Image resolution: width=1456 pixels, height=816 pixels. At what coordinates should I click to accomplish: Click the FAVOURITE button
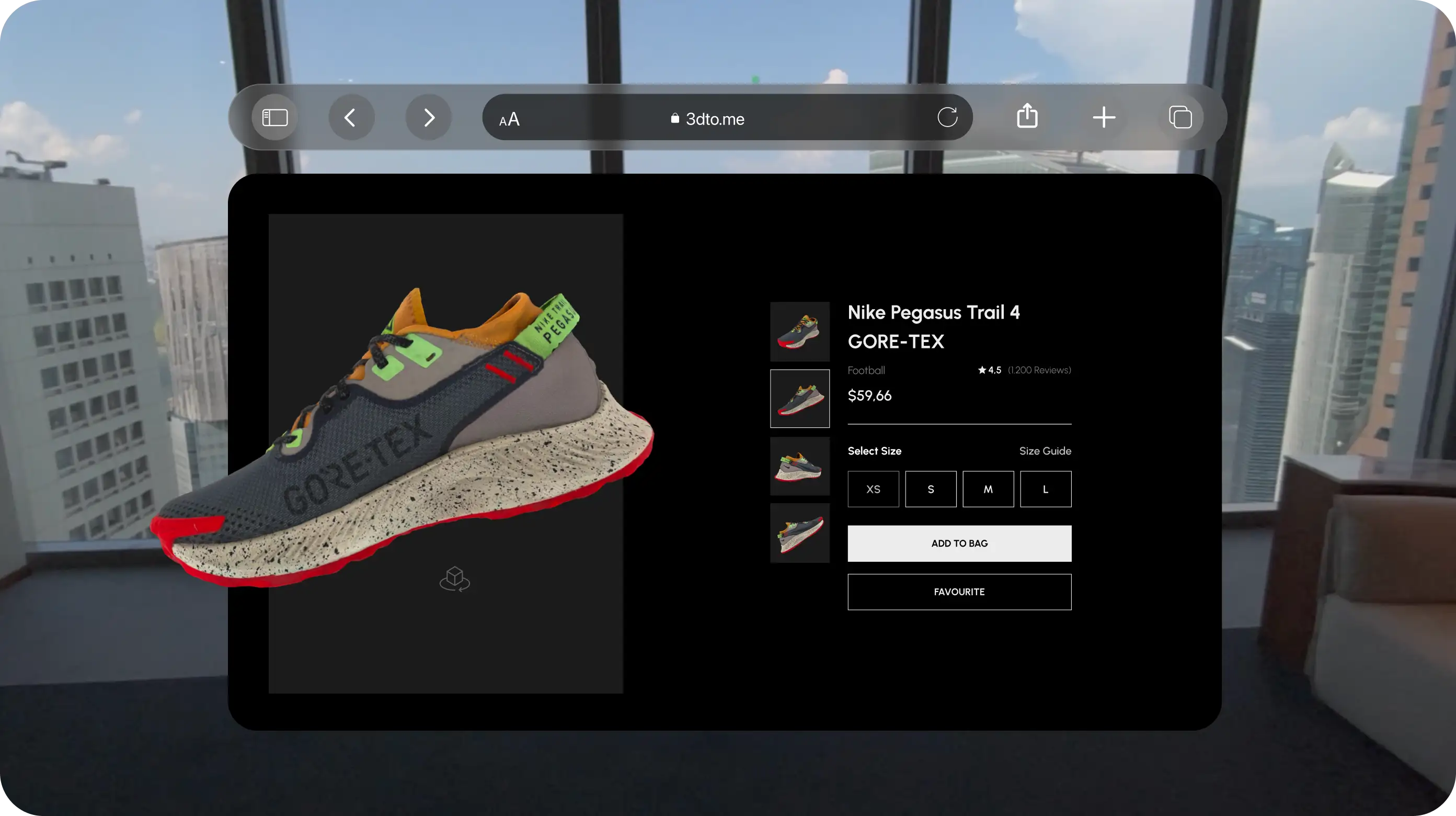coord(959,592)
